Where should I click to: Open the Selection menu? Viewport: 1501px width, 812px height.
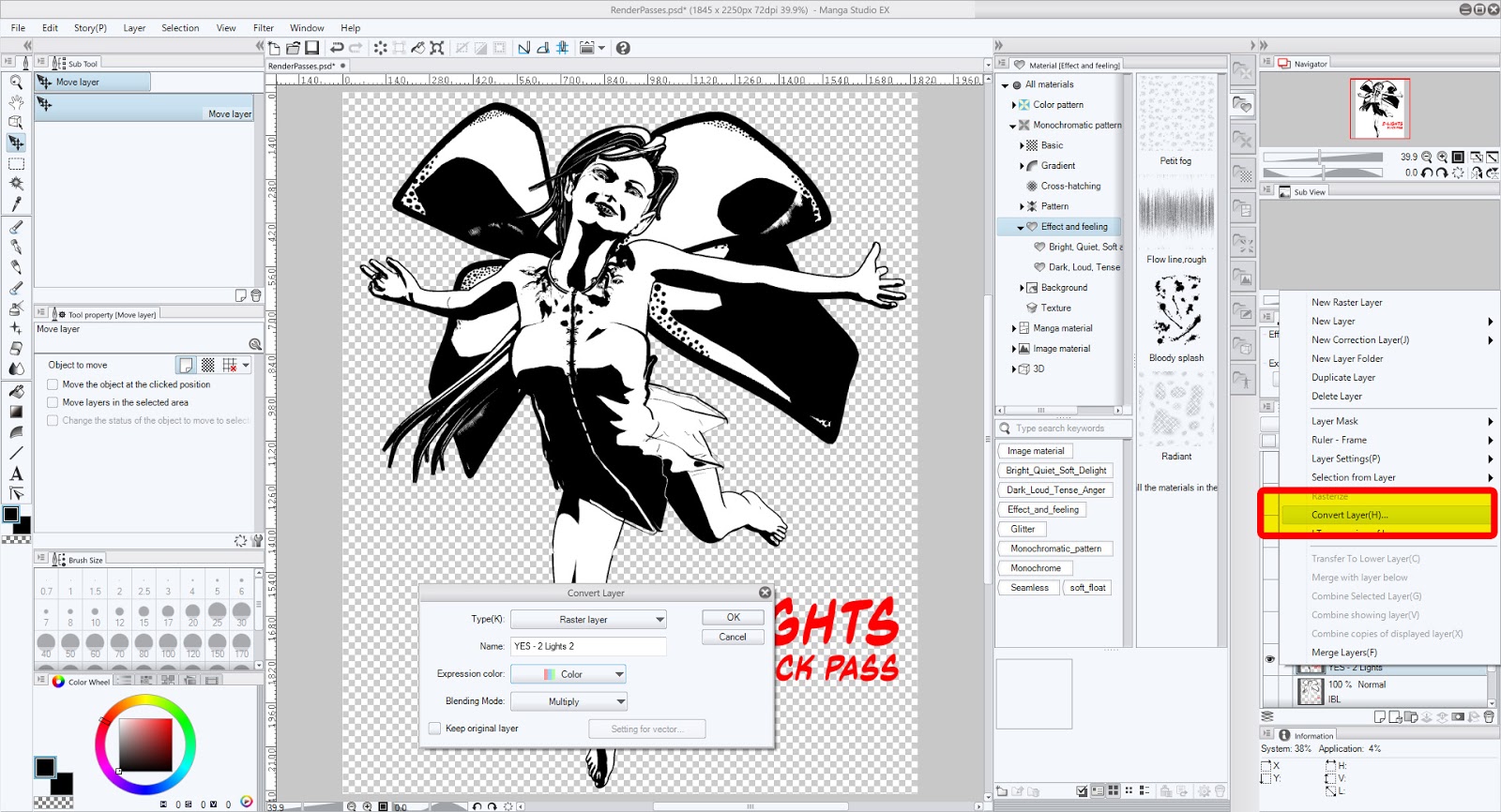click(x=180, y=28)
